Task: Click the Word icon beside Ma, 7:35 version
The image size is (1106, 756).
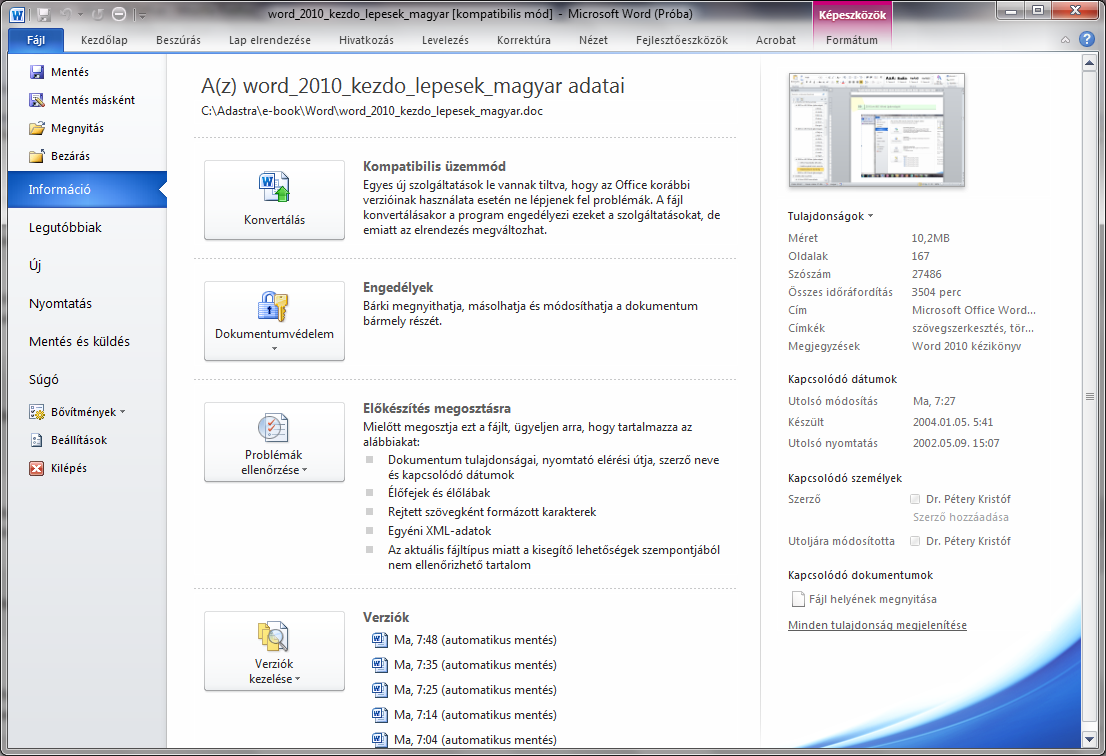Action: [379, 664]
